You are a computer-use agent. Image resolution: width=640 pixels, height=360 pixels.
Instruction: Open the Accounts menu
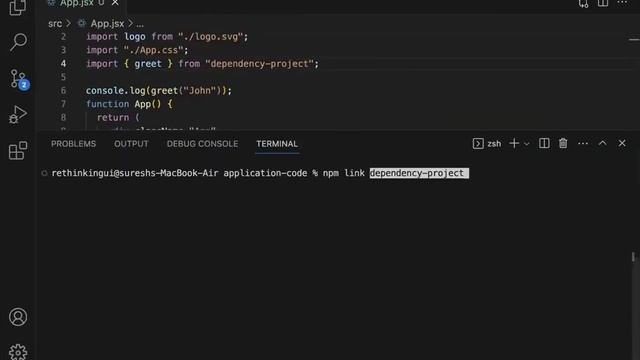(x=18, y=317)
